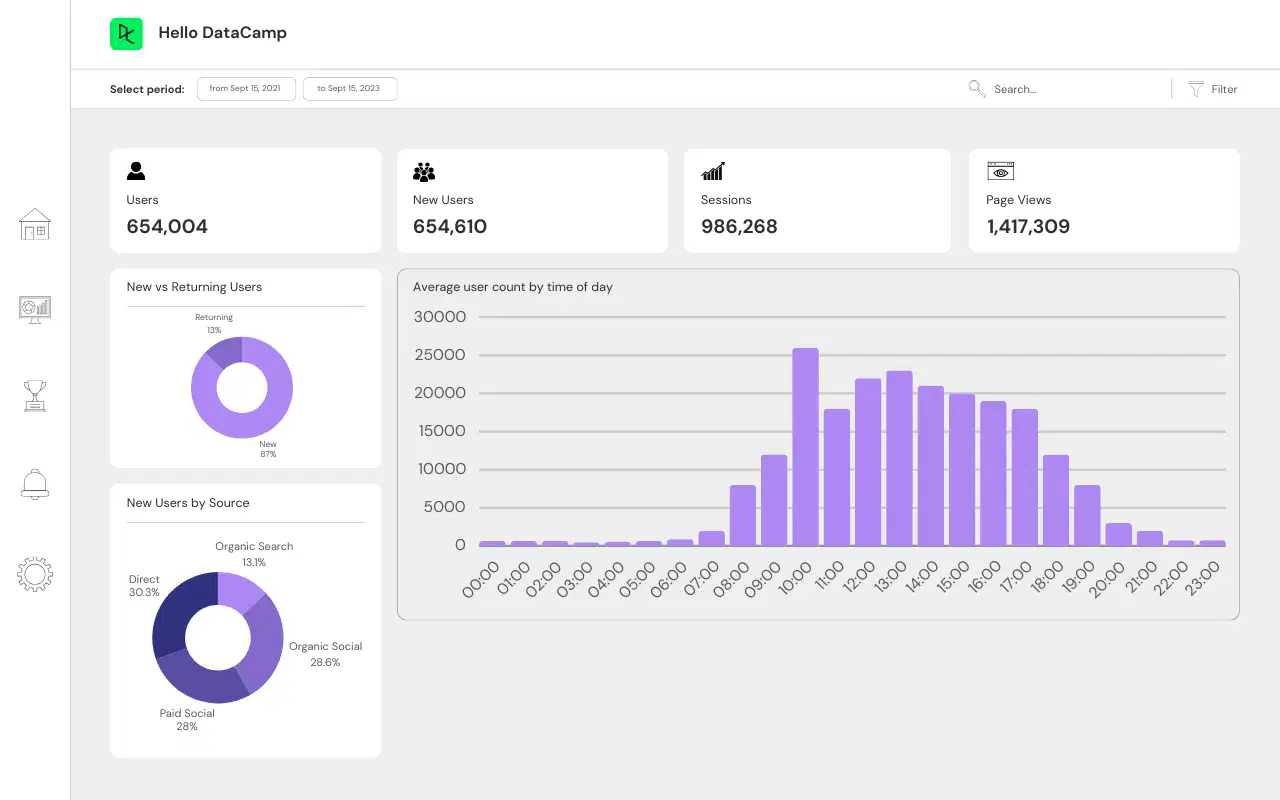Screen dimensions: 1280x800
Task: Open the 'from Sept 15, 2021' date picker
Action: (x=246, y=89)
